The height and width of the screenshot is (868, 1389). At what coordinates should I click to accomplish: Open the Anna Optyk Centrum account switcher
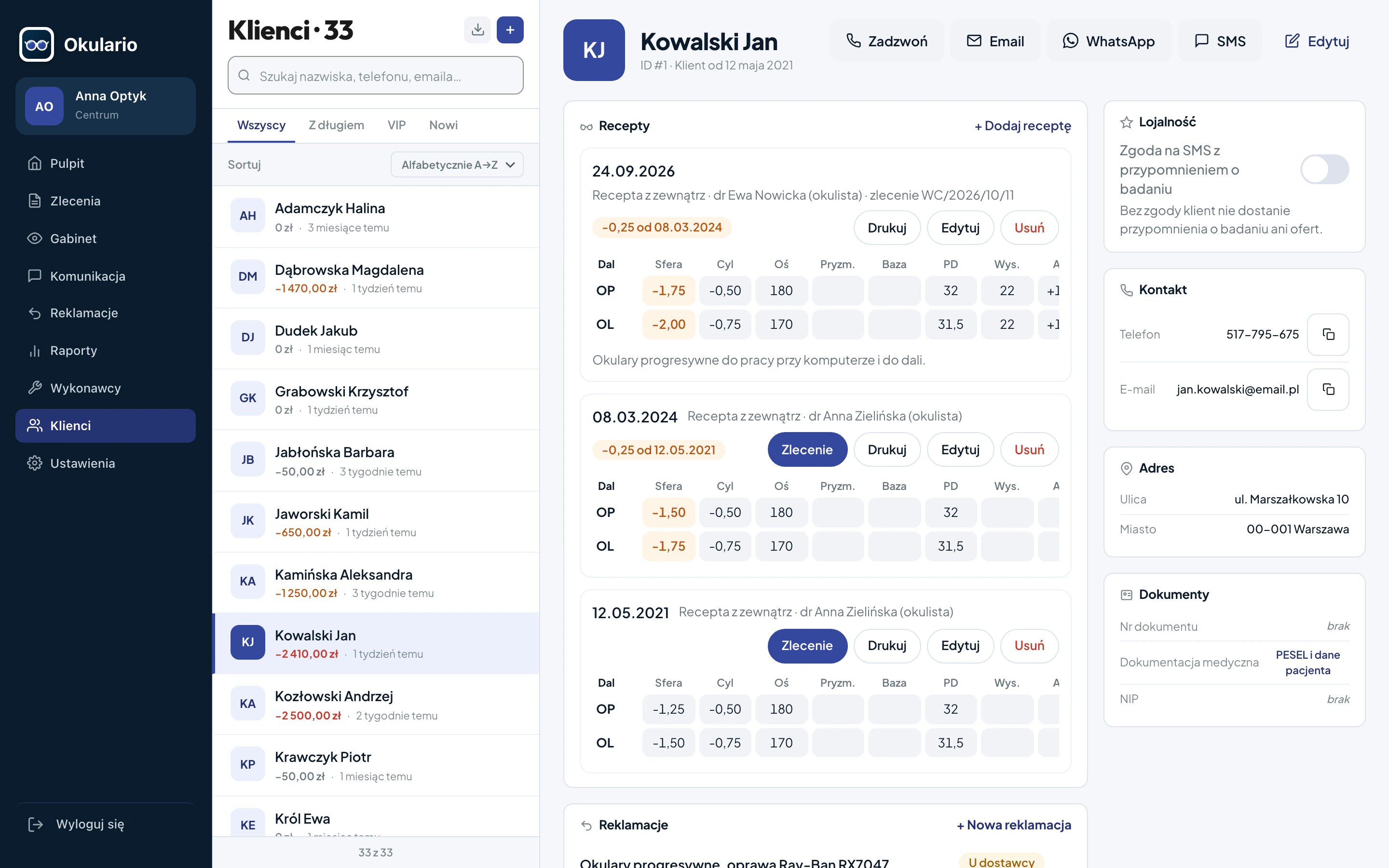[x=106, y=106]
